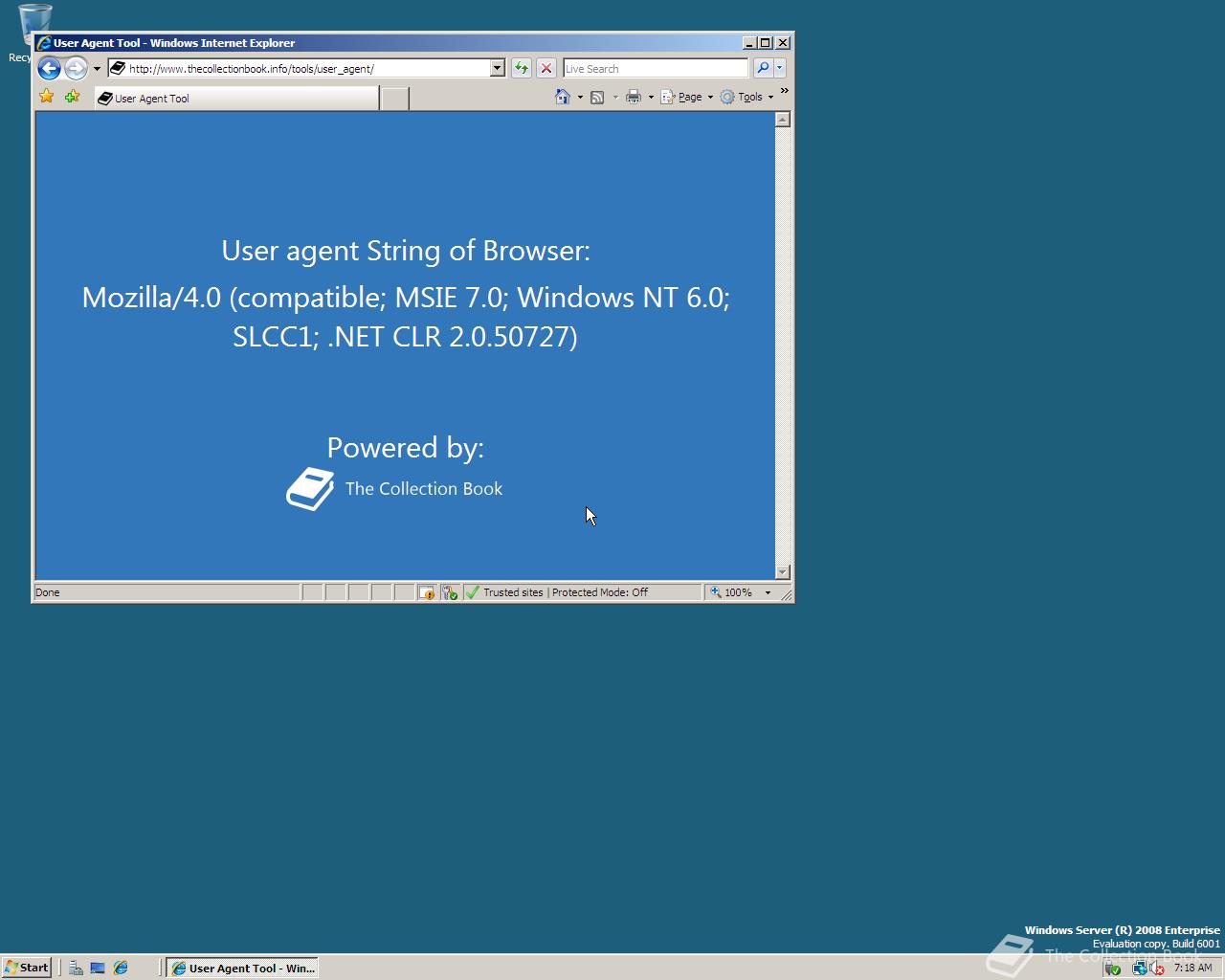Screen dimensions: 1225x980
Task: Click the page favicon in address bar
Action: point(118,68)
